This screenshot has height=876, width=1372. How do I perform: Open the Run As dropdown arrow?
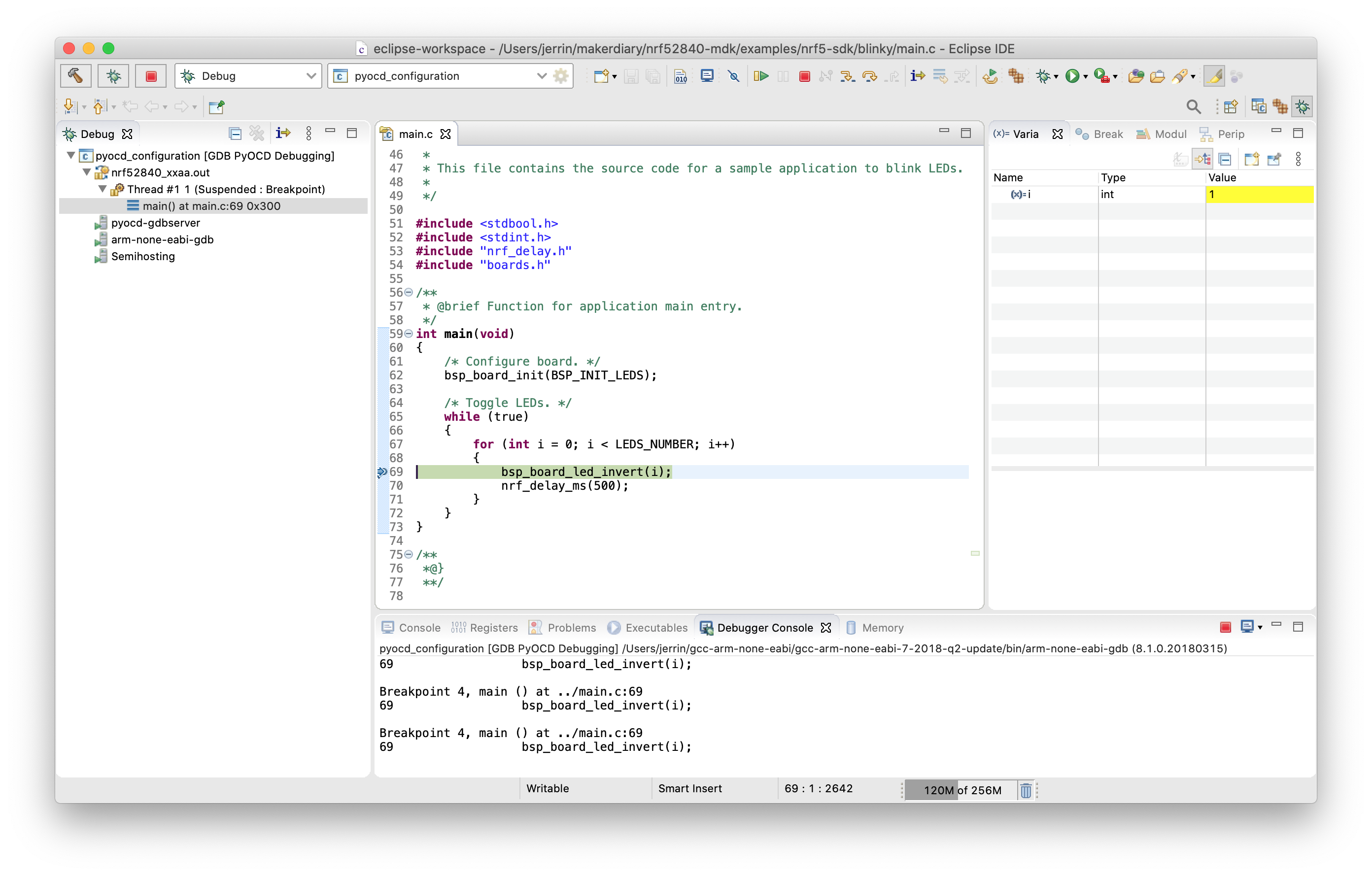[1085, 77]
